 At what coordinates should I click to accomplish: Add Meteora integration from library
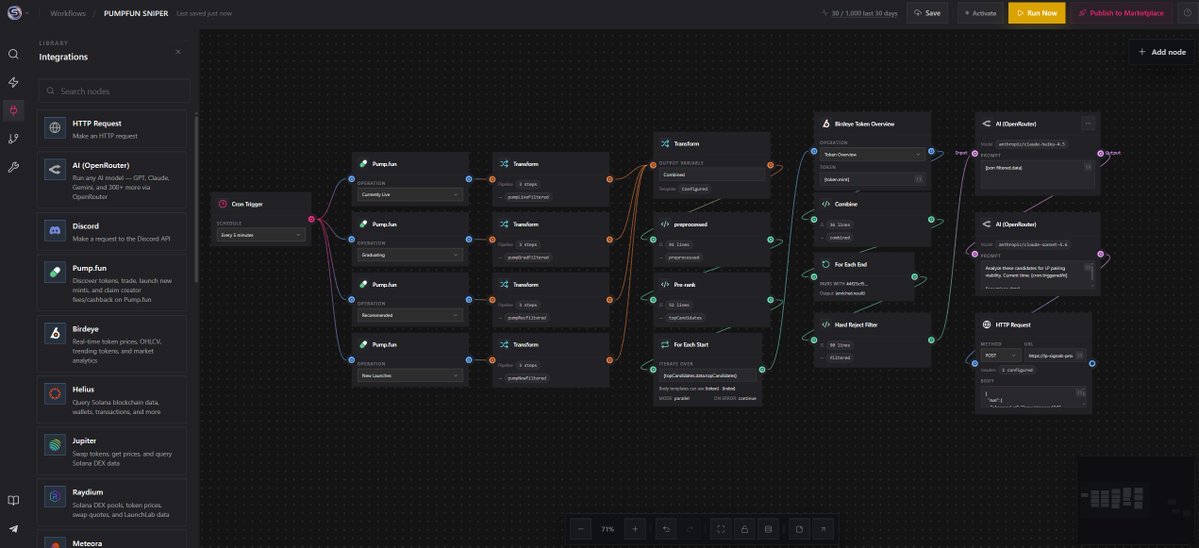pyautogui.click(x=112, y=540)
